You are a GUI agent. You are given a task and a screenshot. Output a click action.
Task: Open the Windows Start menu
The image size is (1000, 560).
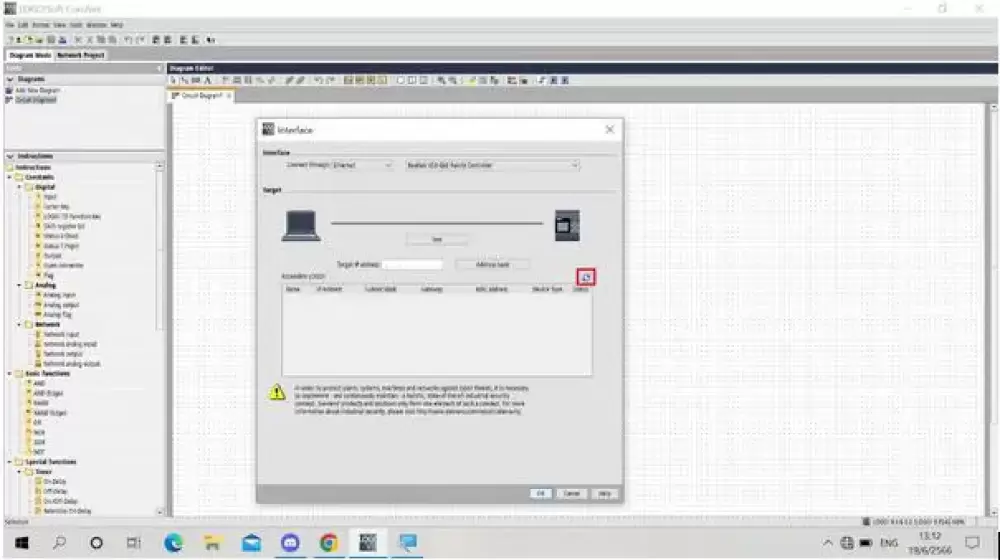click(21, 543)
